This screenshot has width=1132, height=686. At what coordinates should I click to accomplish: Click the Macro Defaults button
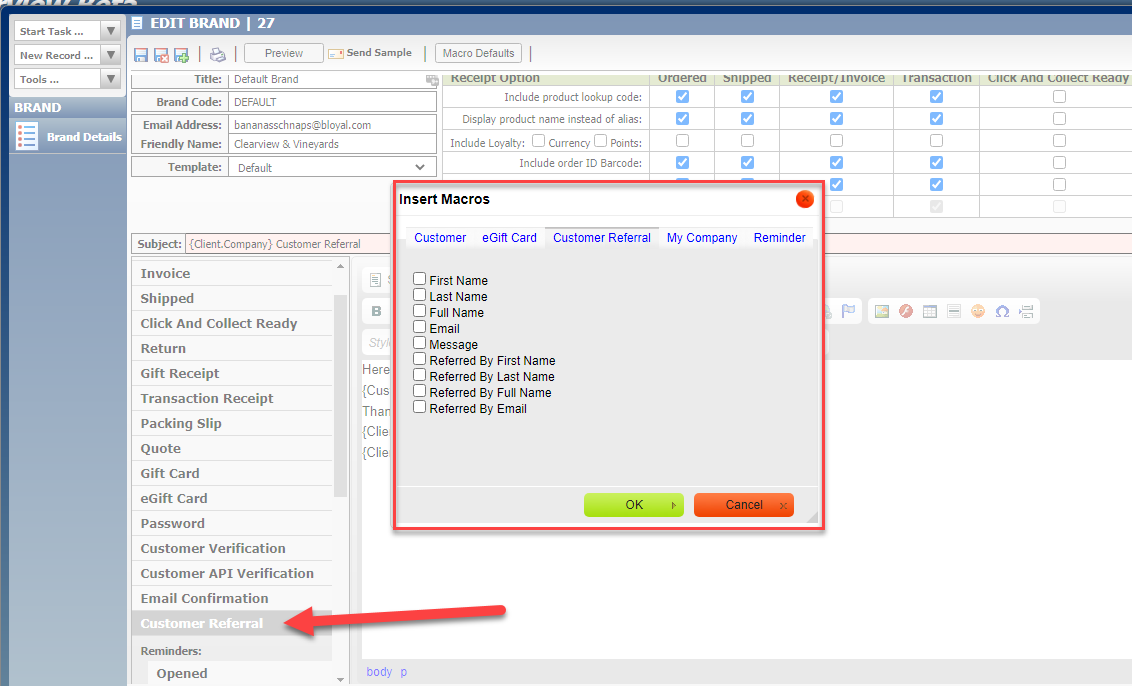(478, 53)
